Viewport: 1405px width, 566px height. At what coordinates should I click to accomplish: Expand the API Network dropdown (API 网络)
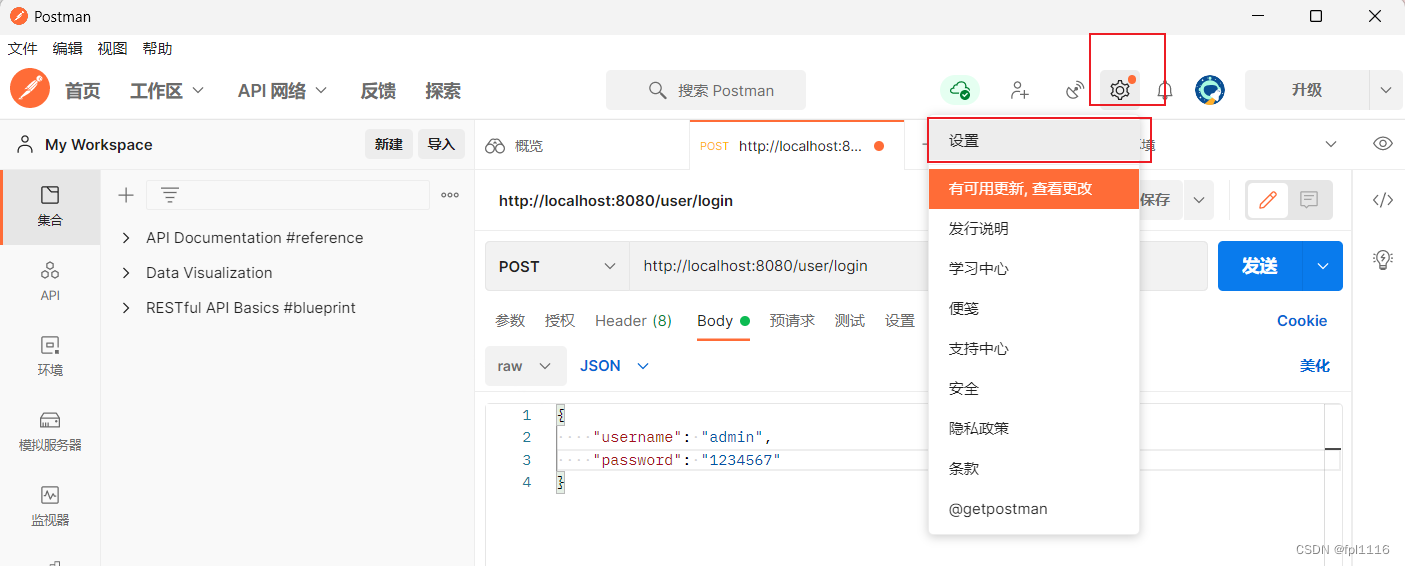click(282, 90)
